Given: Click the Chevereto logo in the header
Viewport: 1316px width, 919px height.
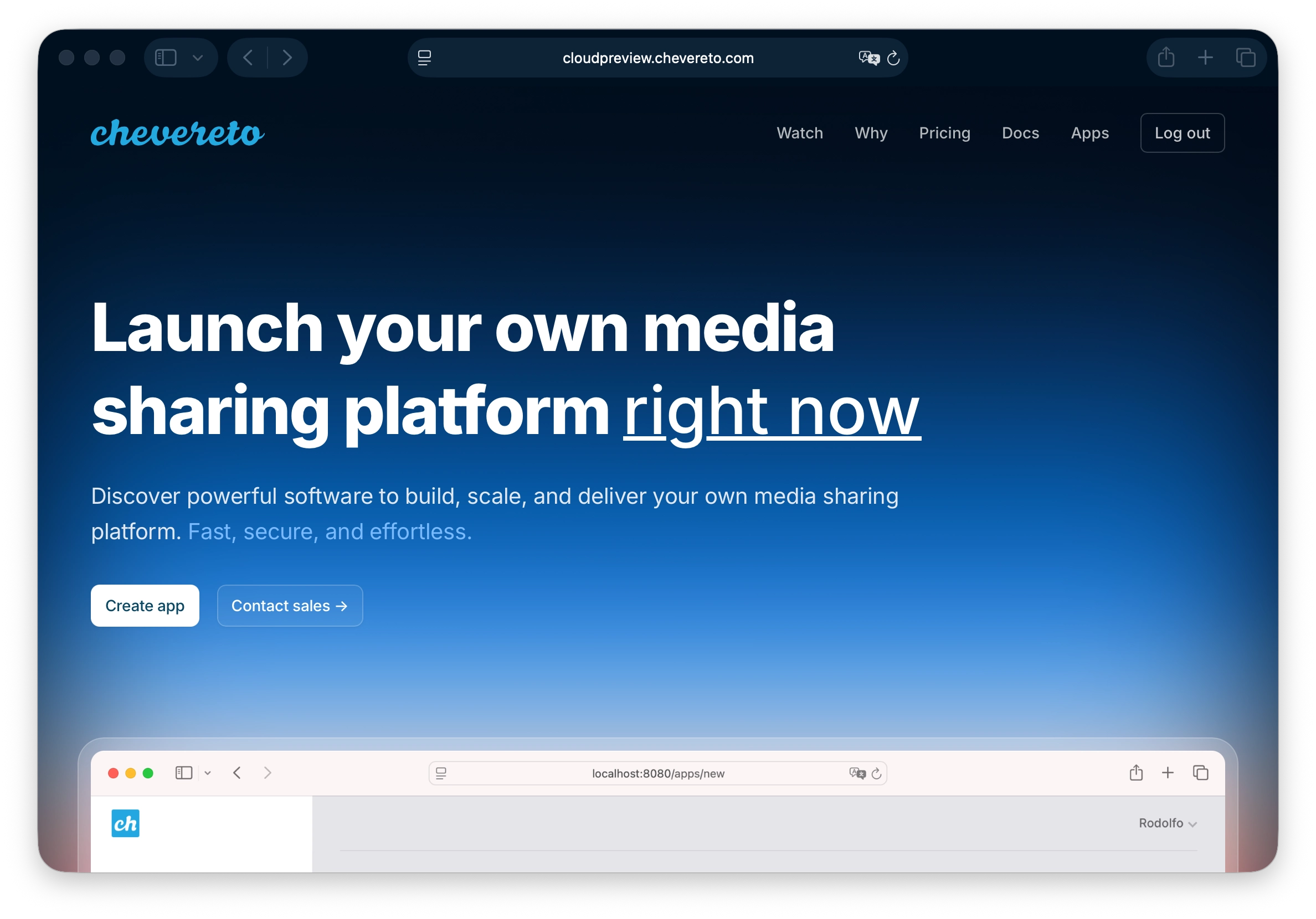Looking at the screenshot, I should [x=178, y=133].
